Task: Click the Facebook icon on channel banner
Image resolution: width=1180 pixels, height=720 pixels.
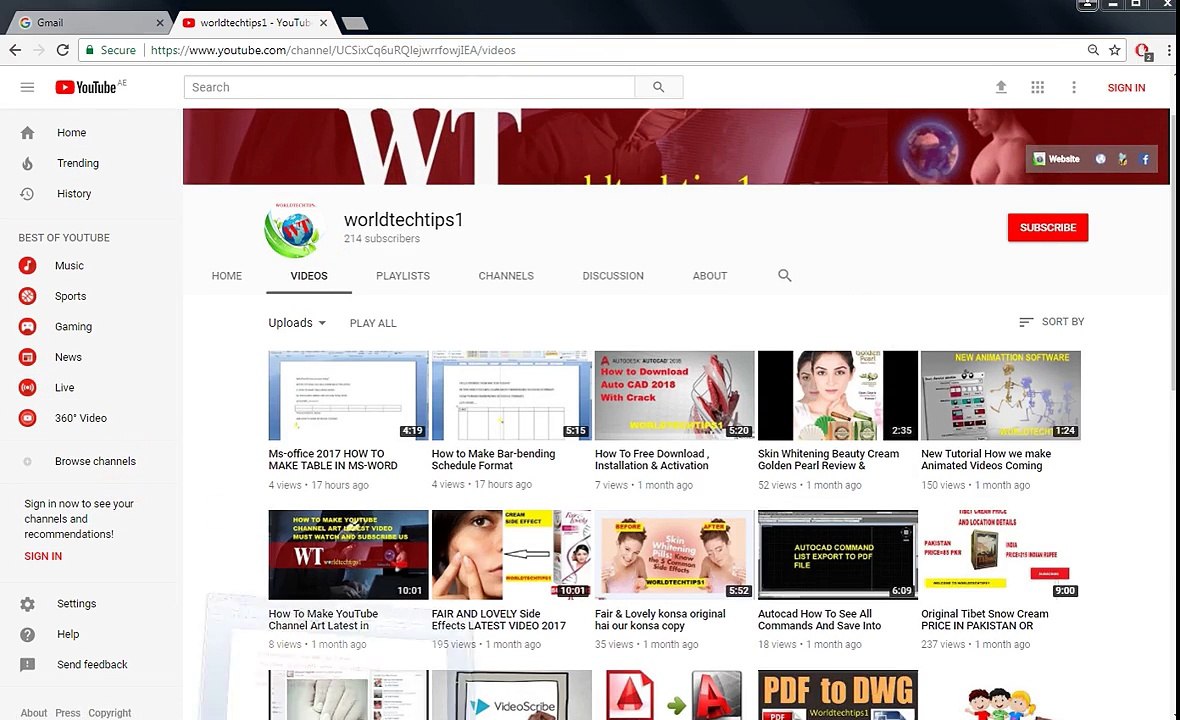Action: [x=1145, y=159]
